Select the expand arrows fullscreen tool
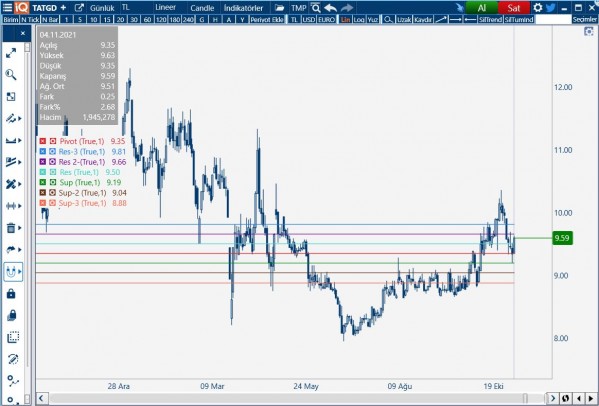Image resolution: width=599 pixels, height=406 pixels. coord(11,53)
